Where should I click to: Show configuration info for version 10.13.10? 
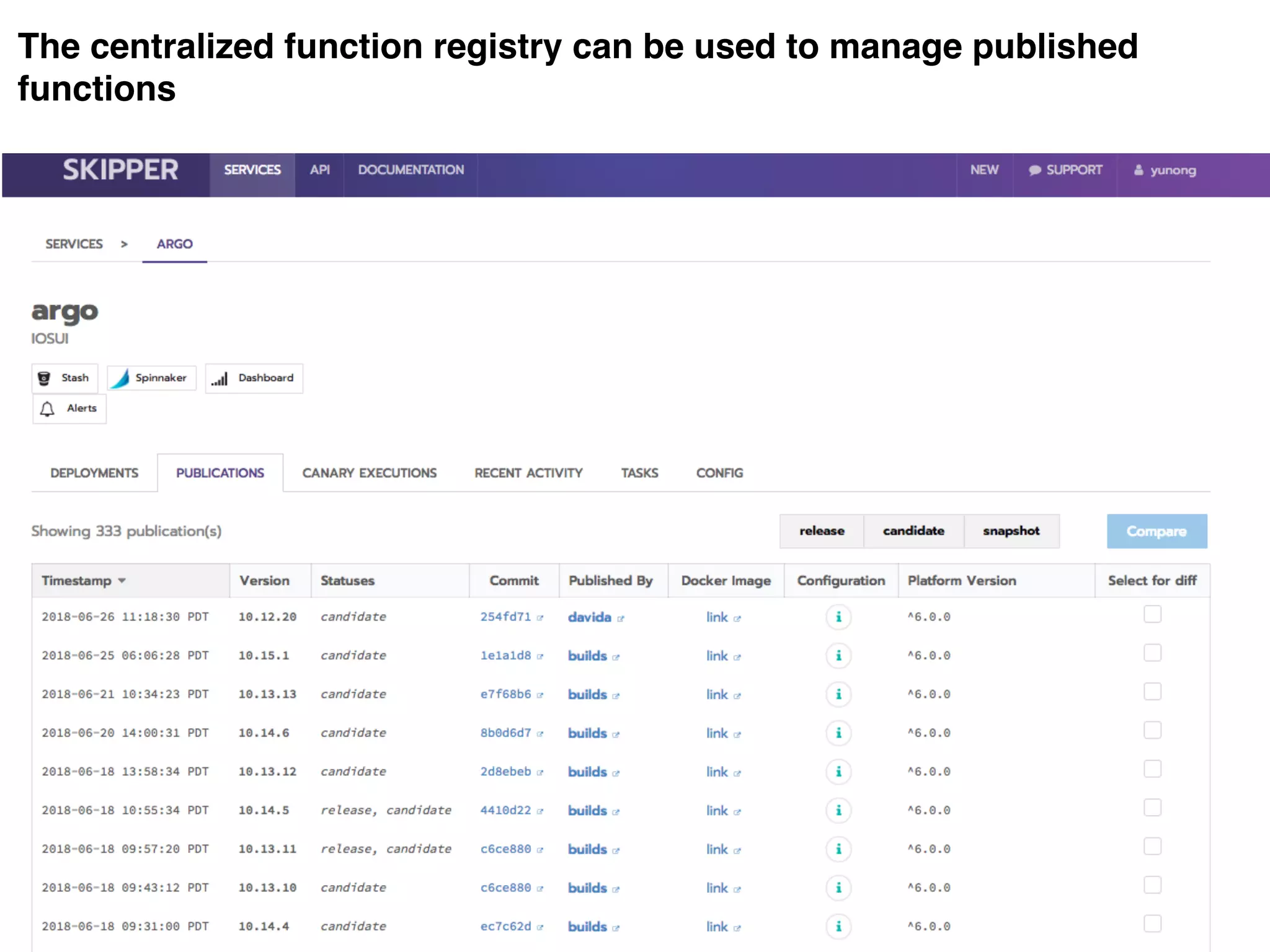(838, 888)
